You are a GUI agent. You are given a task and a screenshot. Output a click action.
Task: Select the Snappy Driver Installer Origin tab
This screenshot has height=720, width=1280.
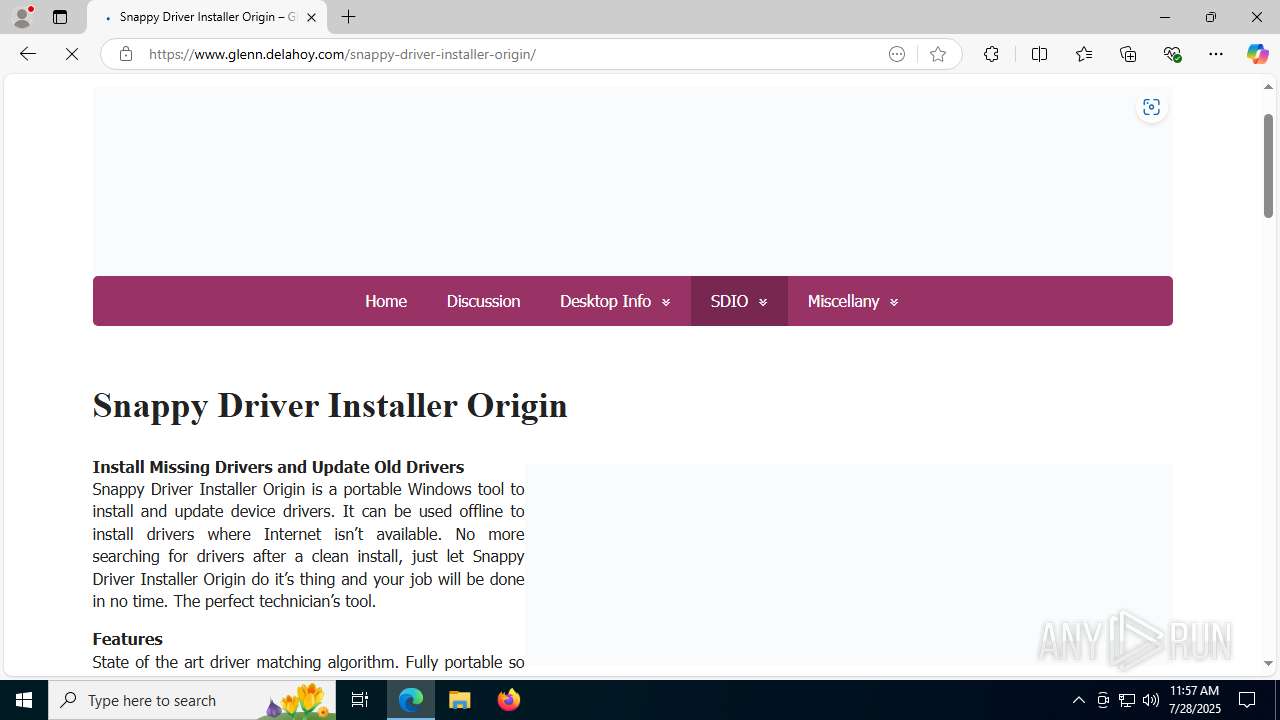click(207, 17)
